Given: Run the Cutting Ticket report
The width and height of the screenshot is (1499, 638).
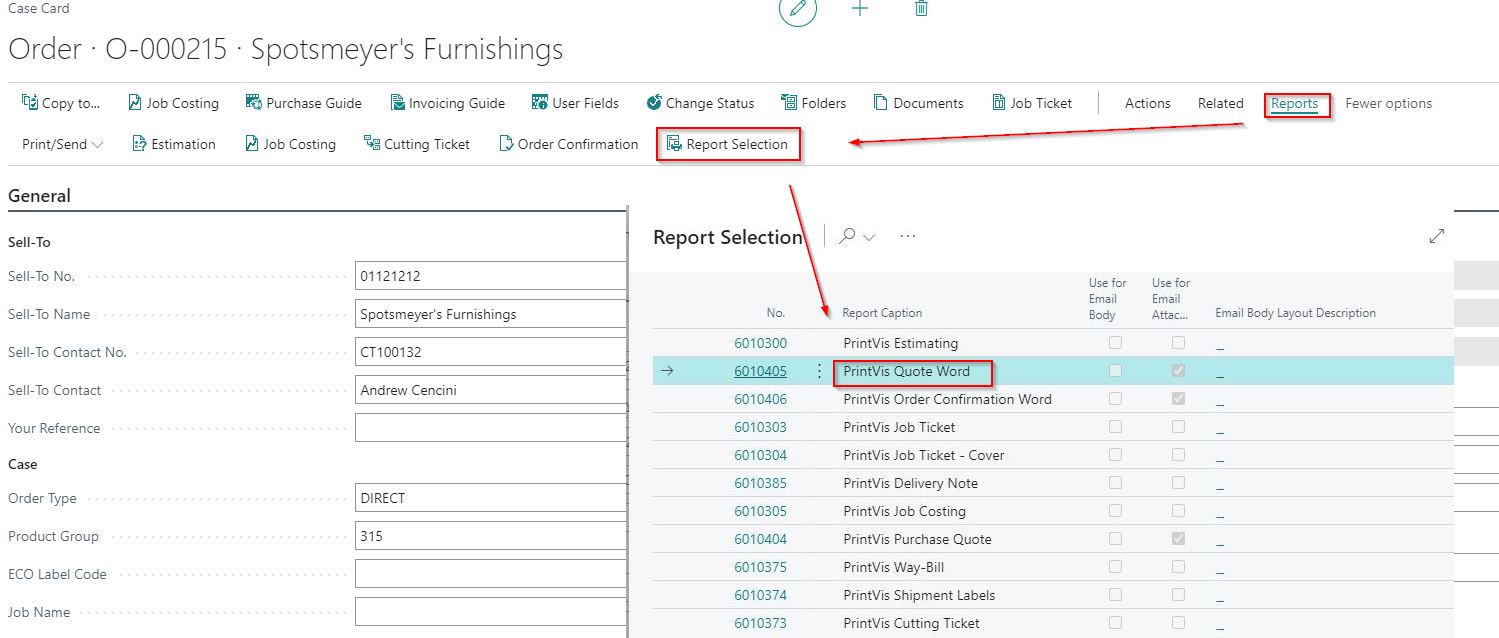Looking at the screenshot, I should point(417,144).
